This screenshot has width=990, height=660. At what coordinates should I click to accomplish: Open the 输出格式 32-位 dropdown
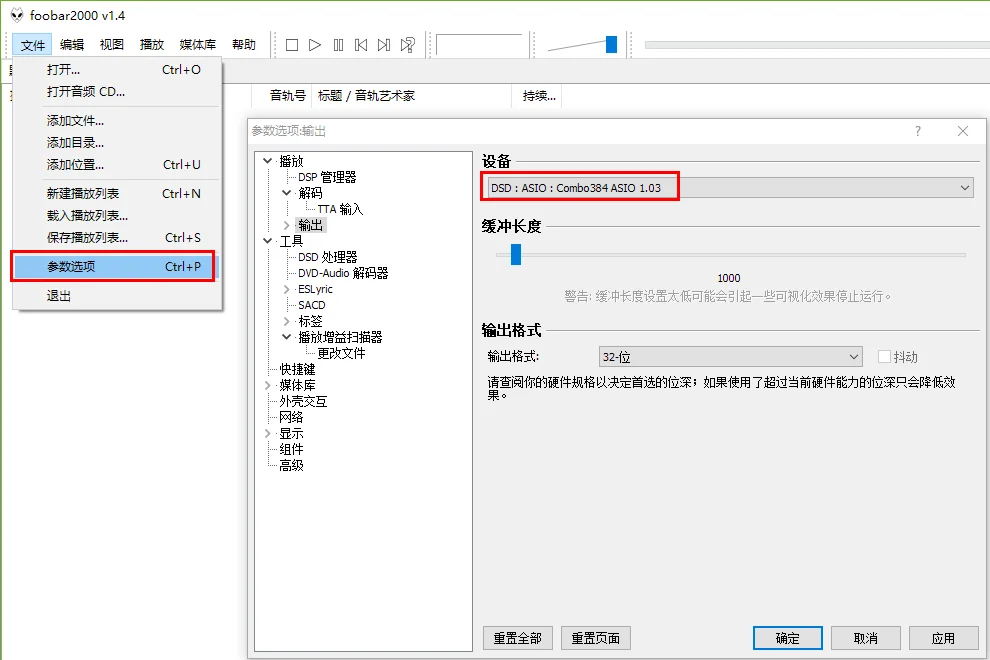coord(730,357)
